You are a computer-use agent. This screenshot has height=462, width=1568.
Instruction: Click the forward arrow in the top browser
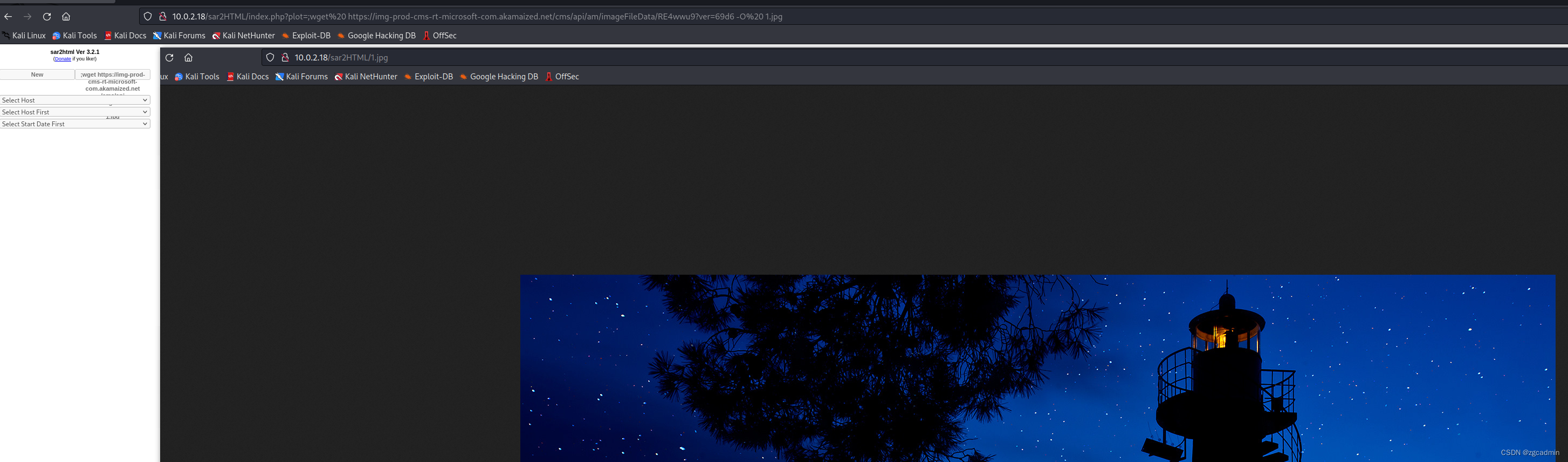click(x=27, y=16)
